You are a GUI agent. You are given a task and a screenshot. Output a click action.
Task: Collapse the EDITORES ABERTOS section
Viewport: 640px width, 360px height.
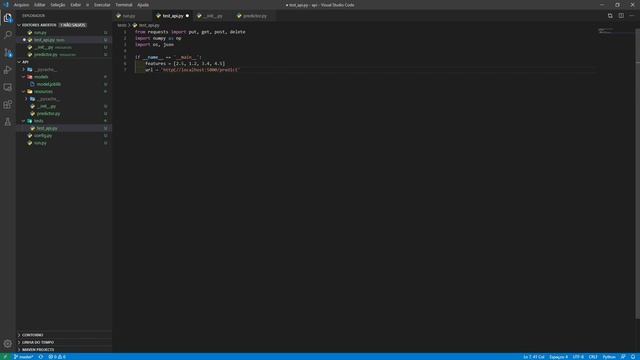(19, 25)
